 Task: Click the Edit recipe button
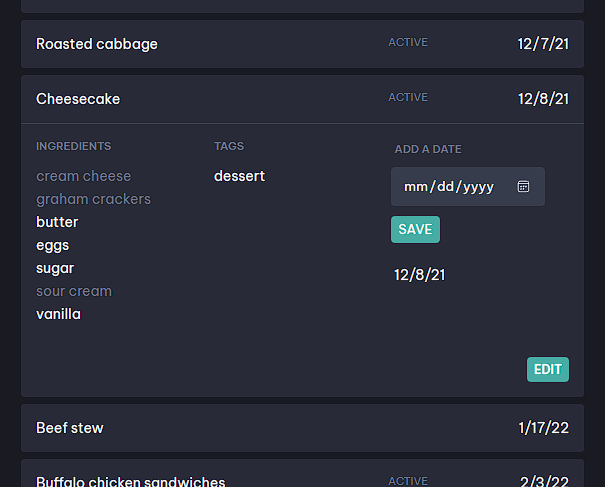(x=548, y=369)
